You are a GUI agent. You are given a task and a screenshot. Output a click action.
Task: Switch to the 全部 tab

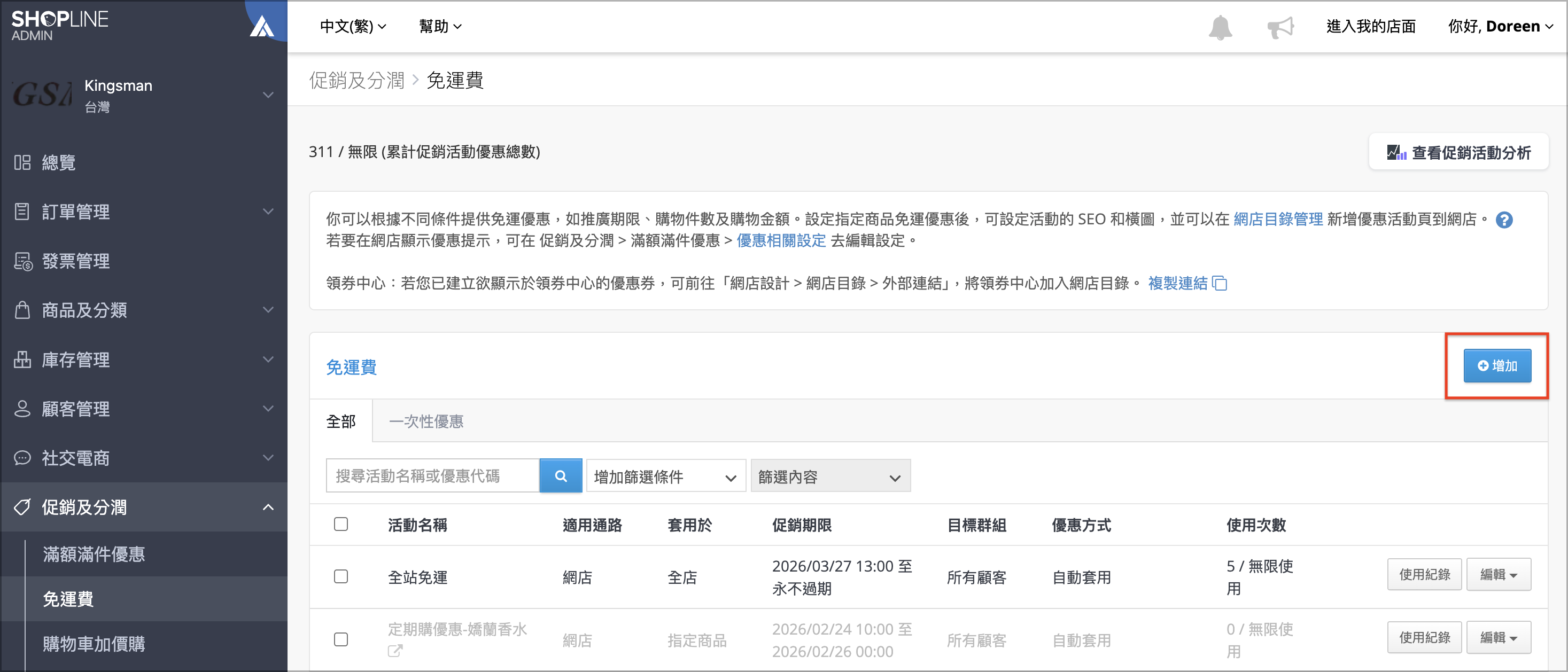click(x=341, y=421)
